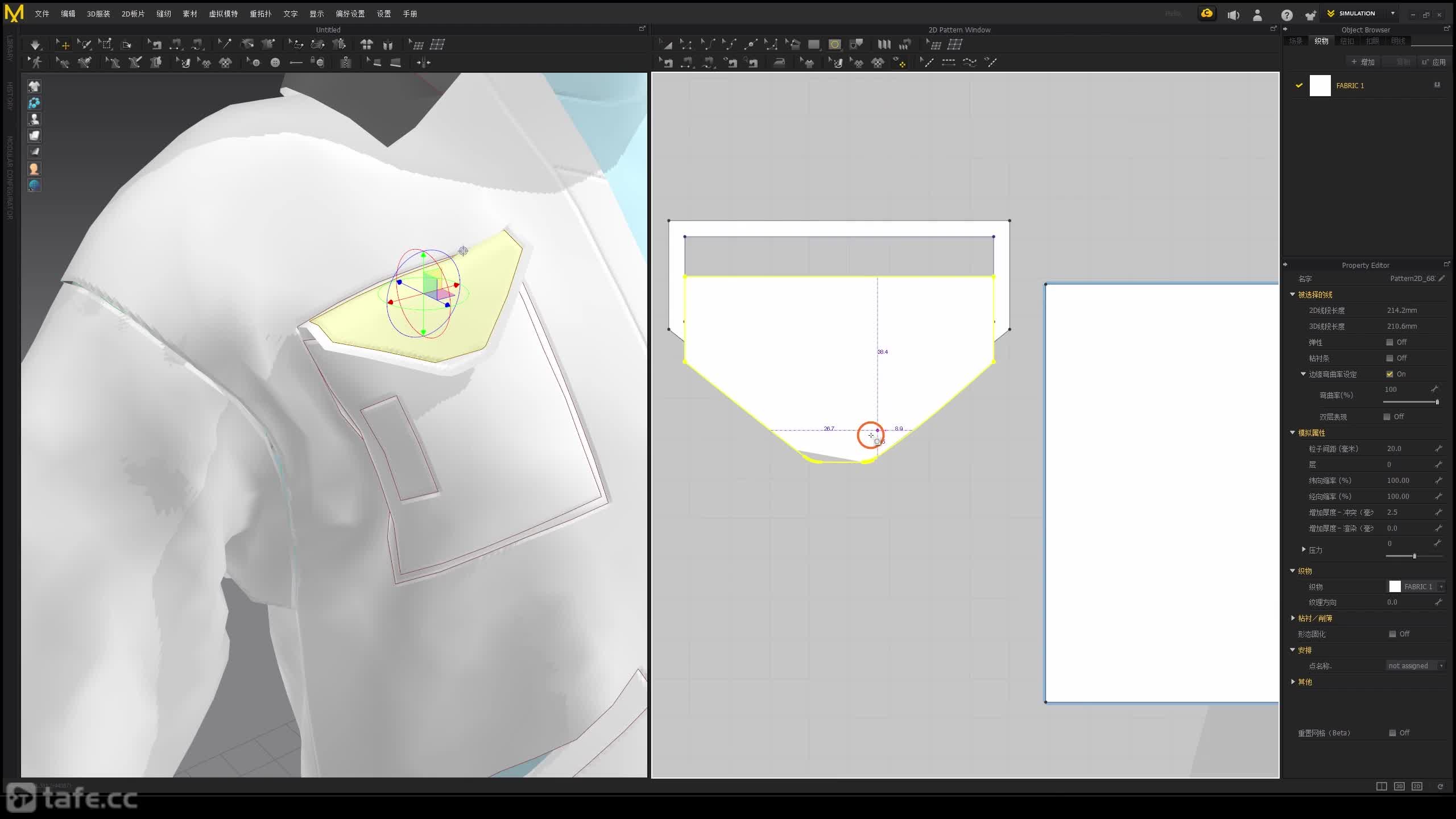Switch to the 纽扣 tab in Object Browser
The image size is (1456, 819).
point(1347,41)
